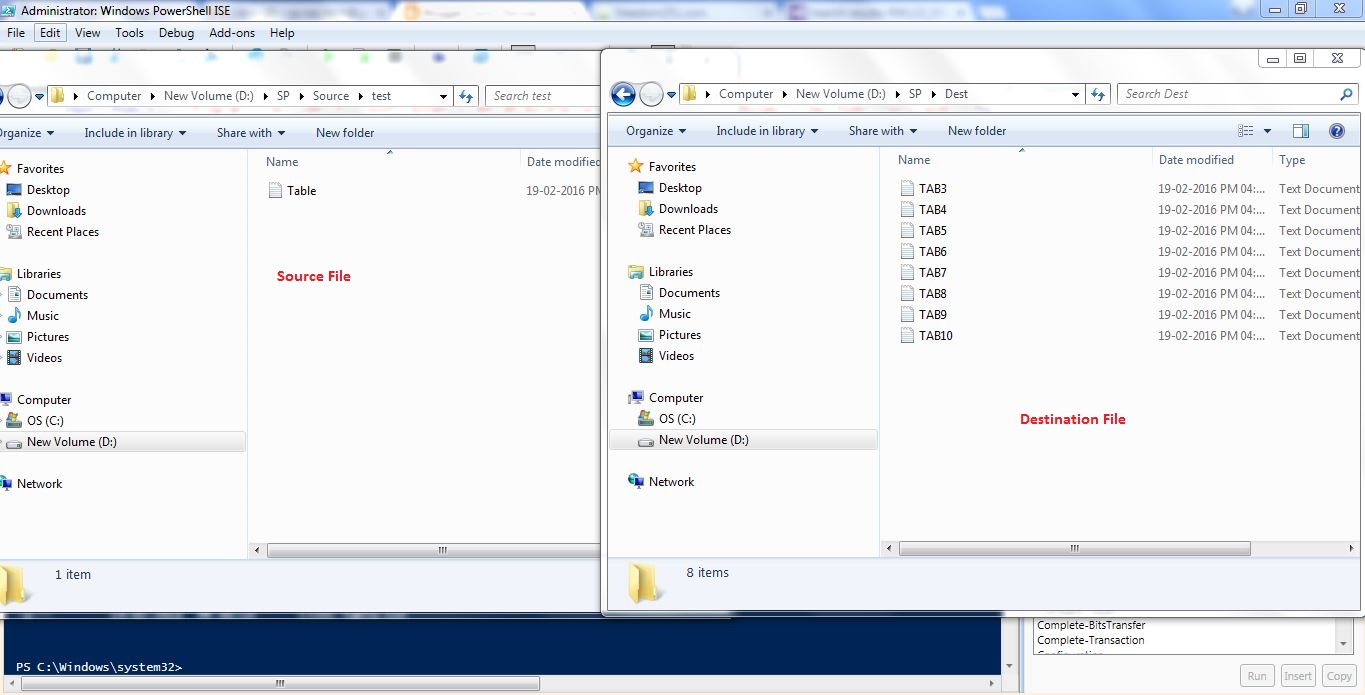Select New Volume (D:) in Dest window sidebar

click(x=743, y=440)
